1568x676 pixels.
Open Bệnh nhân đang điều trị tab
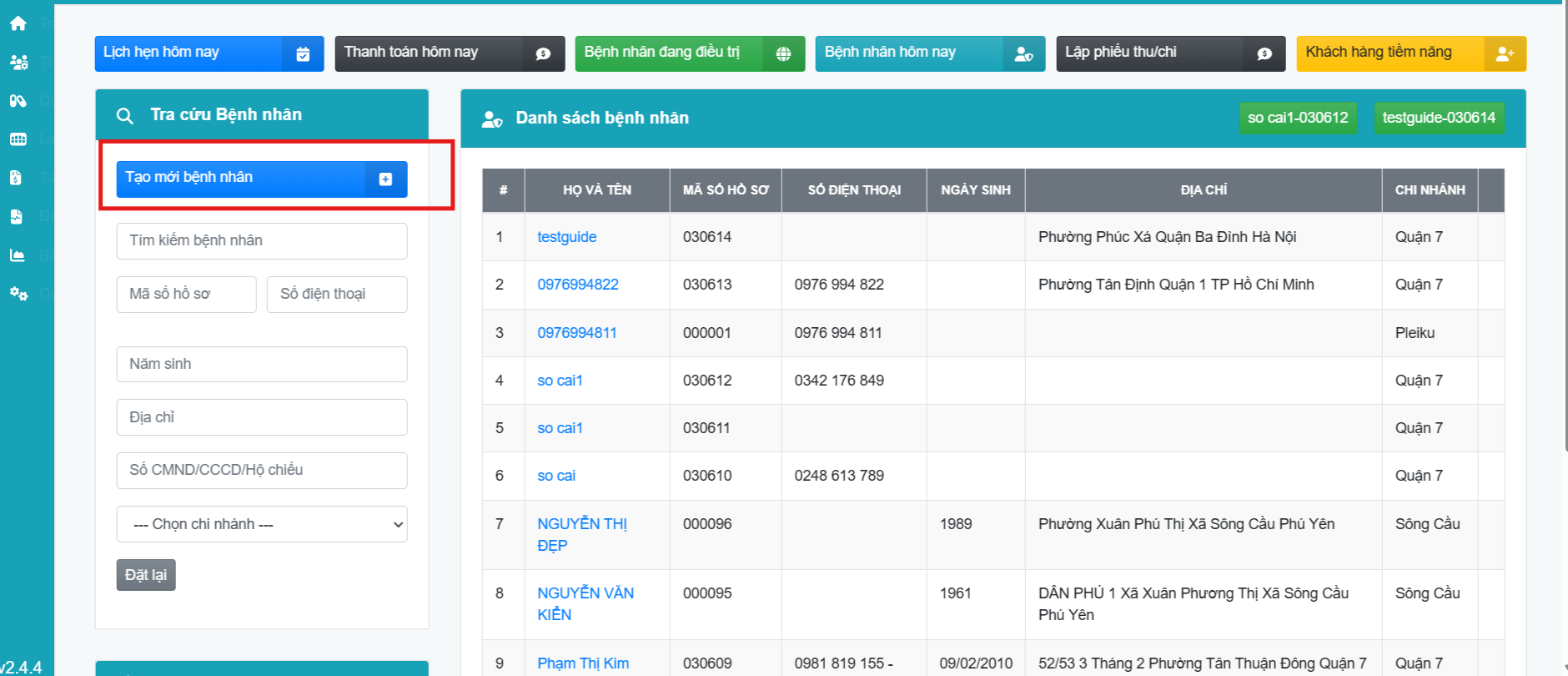coord(689,53)
